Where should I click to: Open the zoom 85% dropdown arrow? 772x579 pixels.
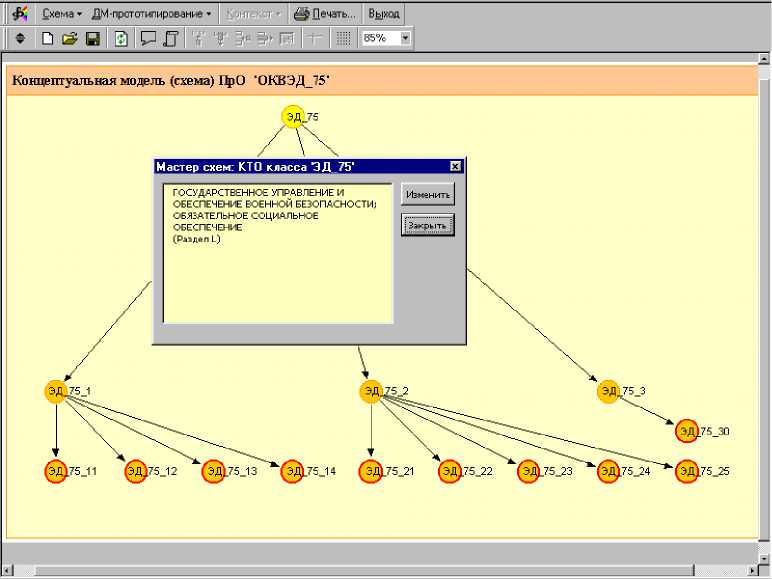[x=405, y=38]
